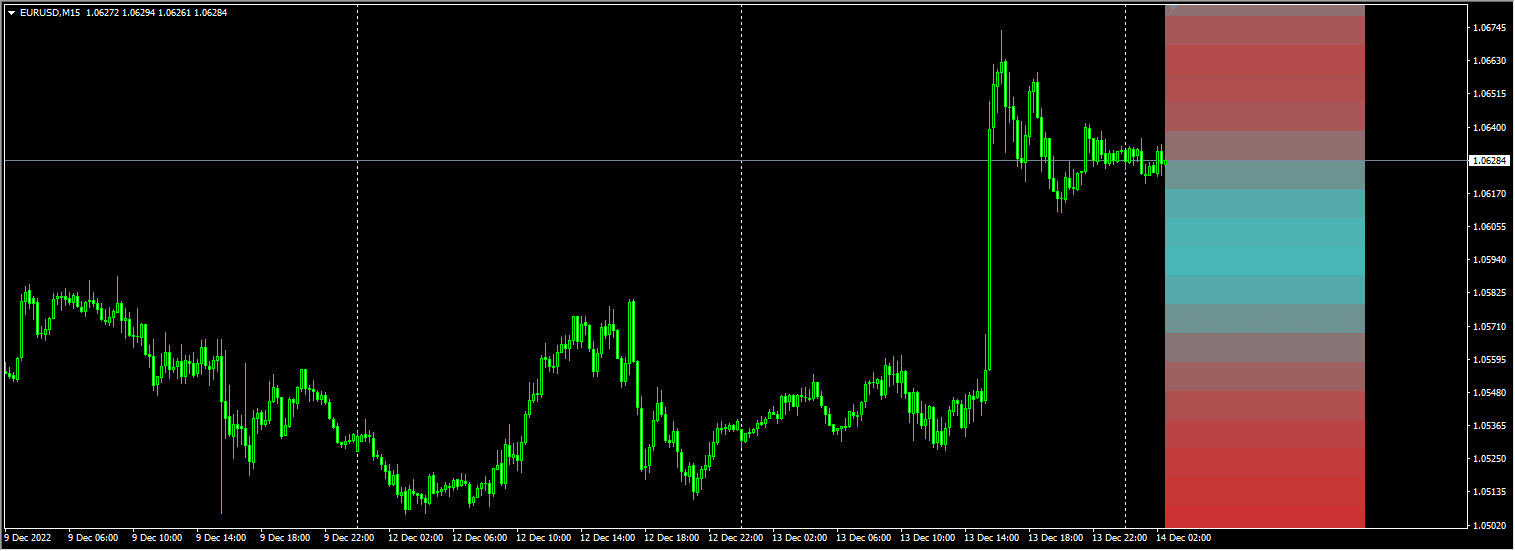Click price scale label 1.05940
The height and width of the screenshot is (551, 1515).
click(1490, 260)
